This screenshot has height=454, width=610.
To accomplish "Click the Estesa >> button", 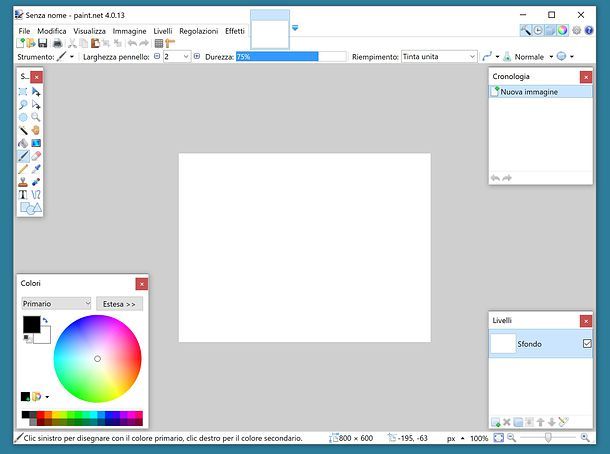I will 119,303.
